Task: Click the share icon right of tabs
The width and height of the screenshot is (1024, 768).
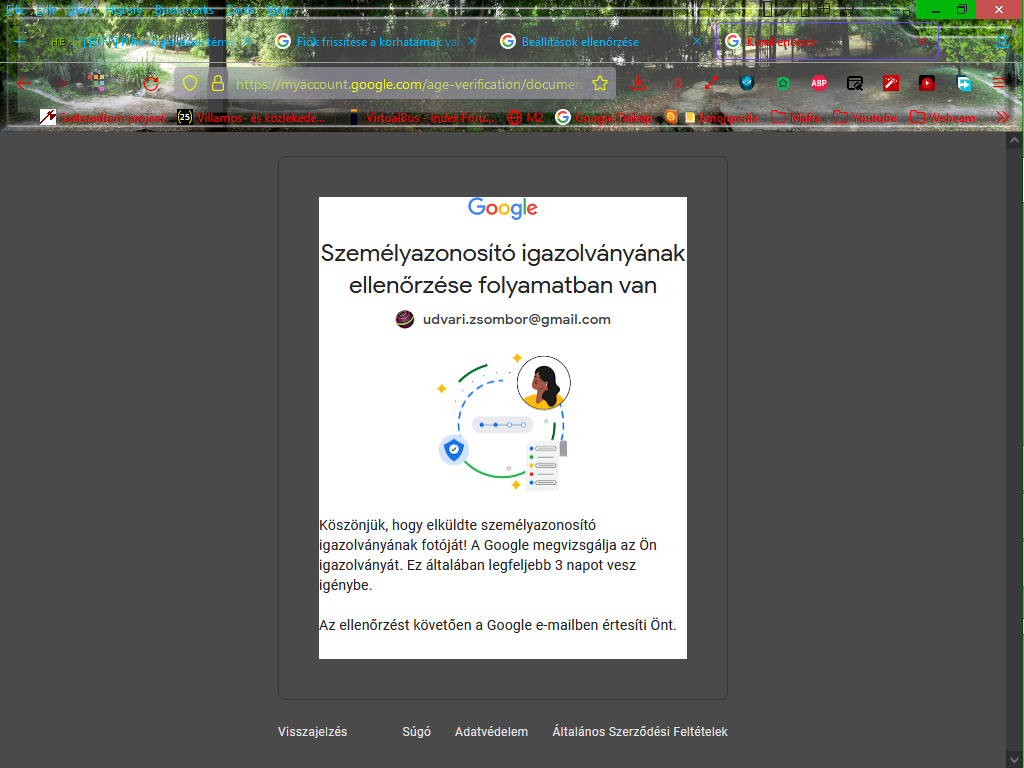Action: 1002,42
